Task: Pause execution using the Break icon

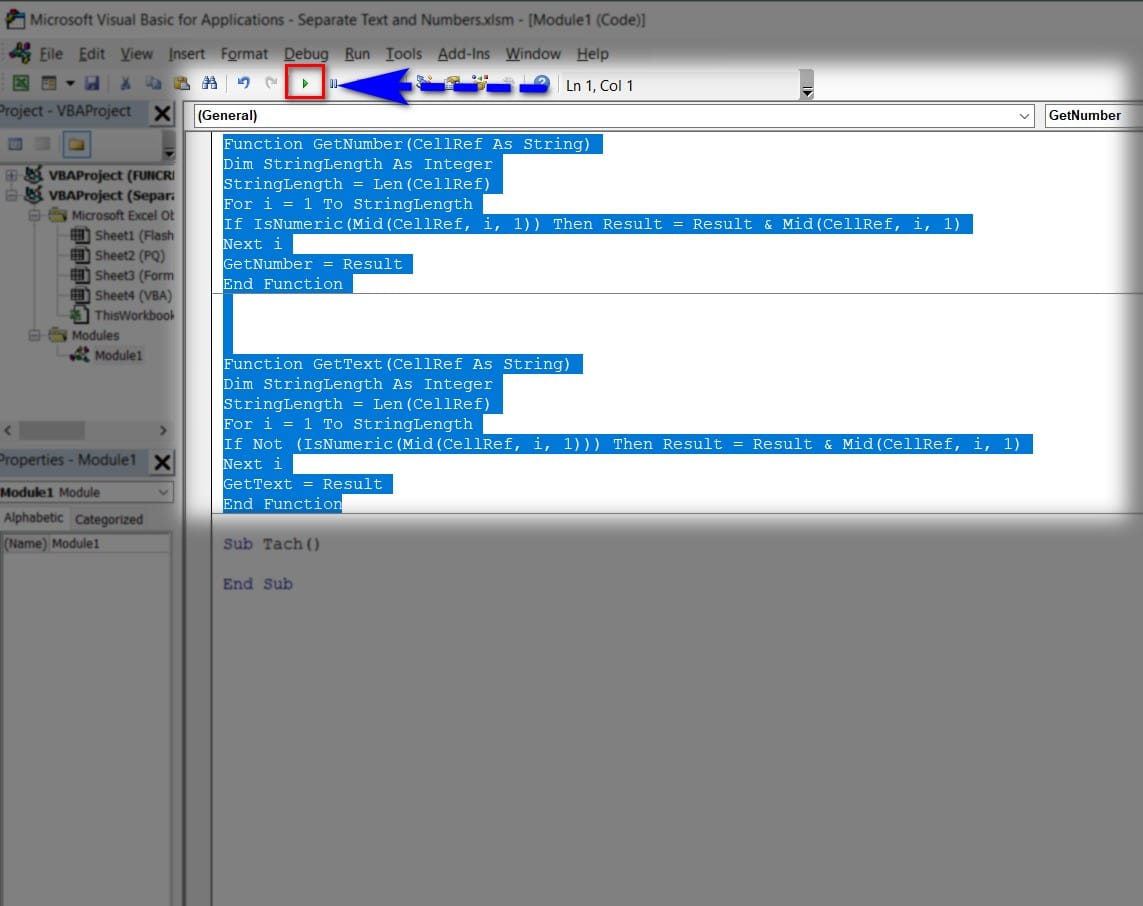Action: pyautogui.click(x=335, y=82)
